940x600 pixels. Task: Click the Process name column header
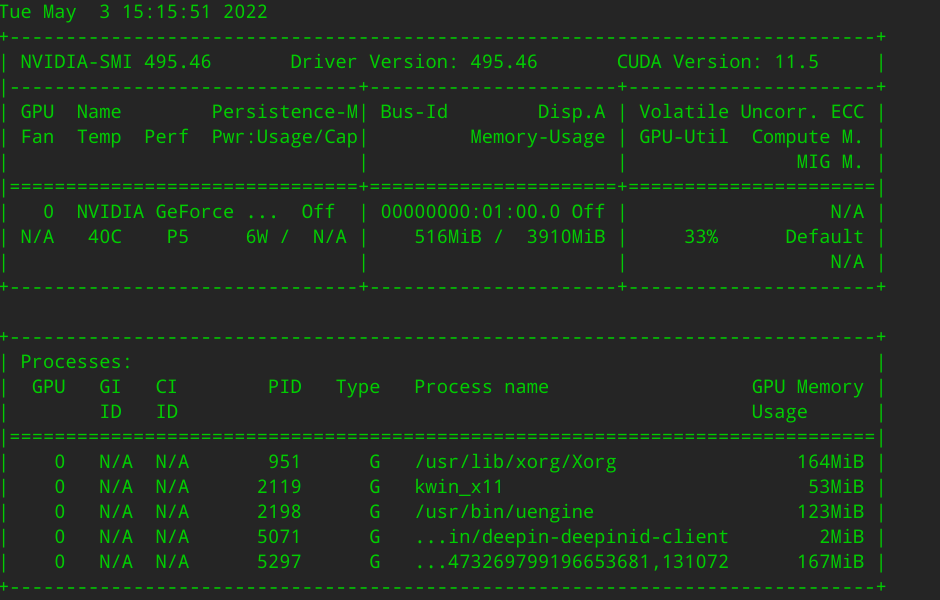point(481,387)
